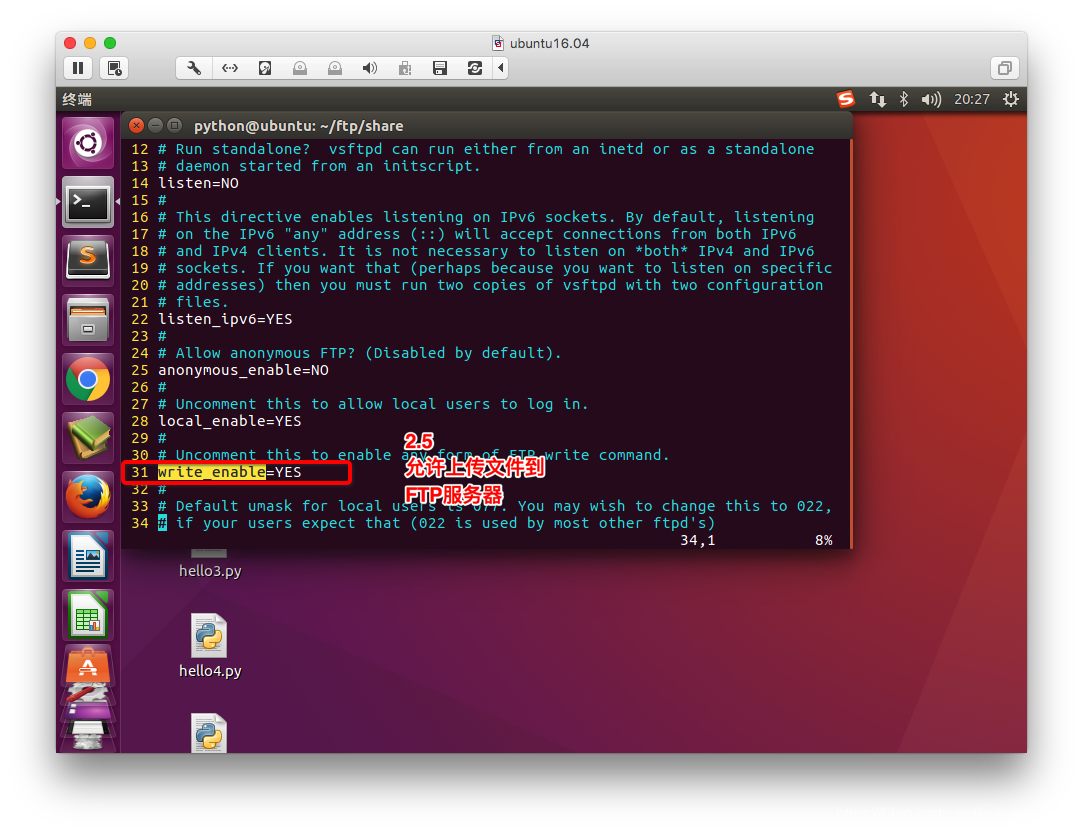Open Ubuntu Software Center launcher icon
Image resolution: width=1083 pixels, height=833 pixels.
(x=88, y=664)
